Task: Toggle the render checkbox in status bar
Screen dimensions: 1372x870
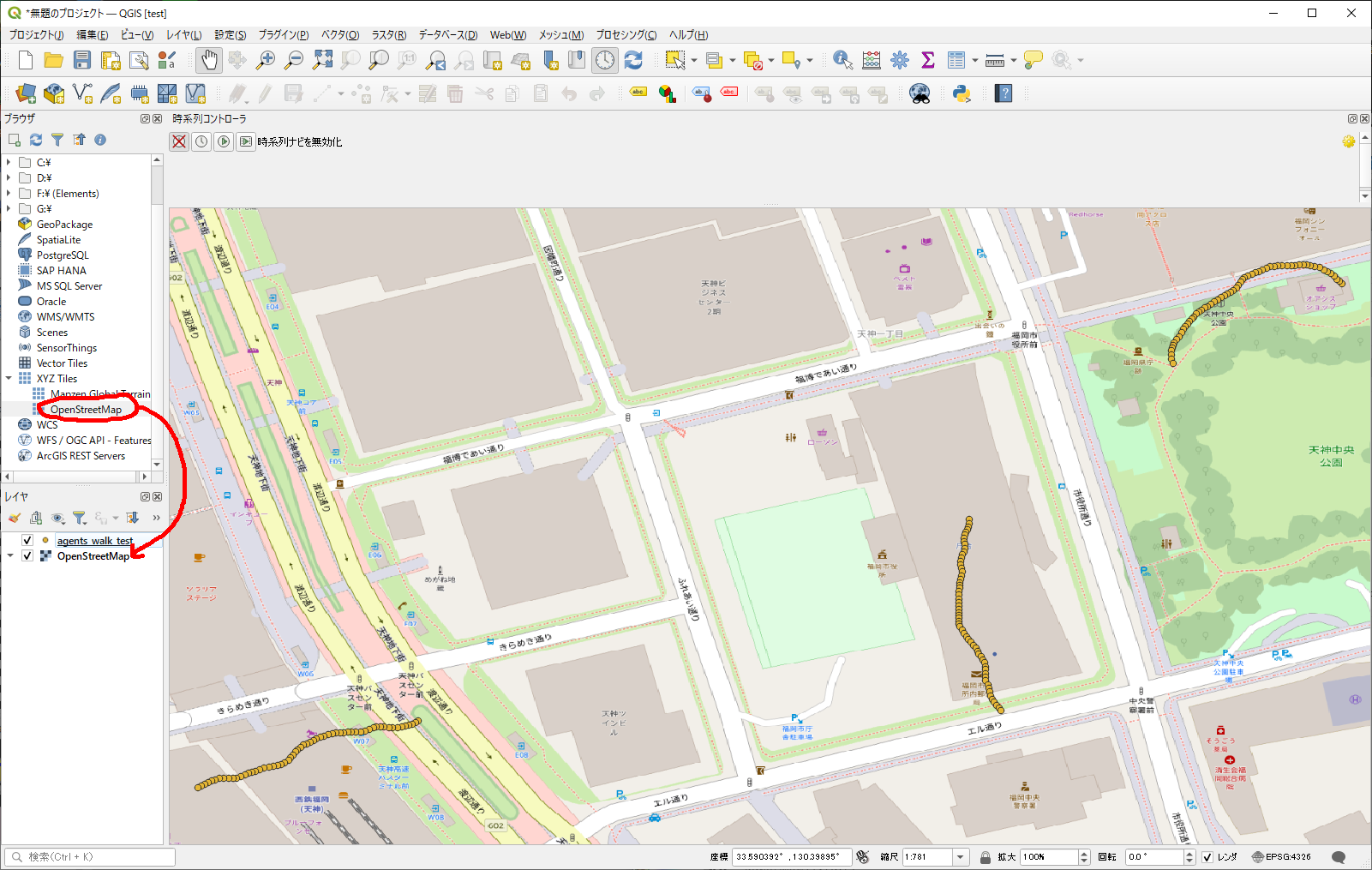Action: (x=1207, y=857)
